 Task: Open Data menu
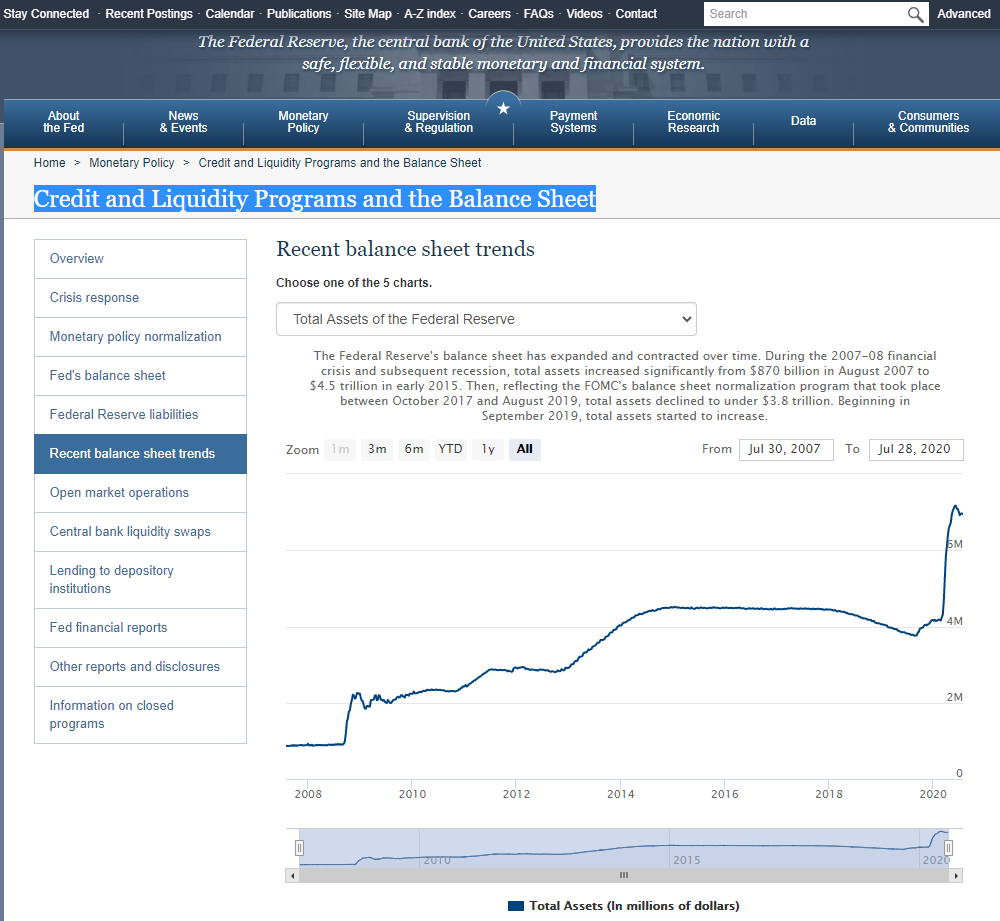tap(804, 121)
